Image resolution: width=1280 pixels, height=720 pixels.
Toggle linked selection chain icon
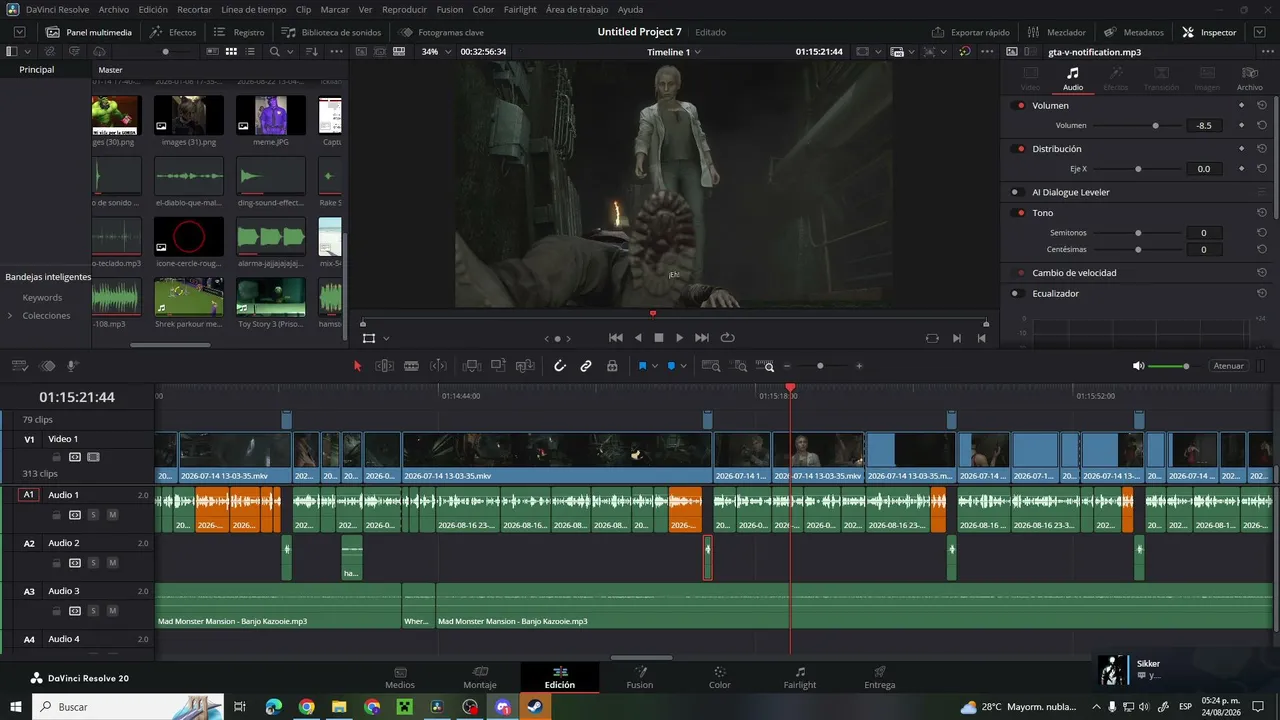(586, 366)
